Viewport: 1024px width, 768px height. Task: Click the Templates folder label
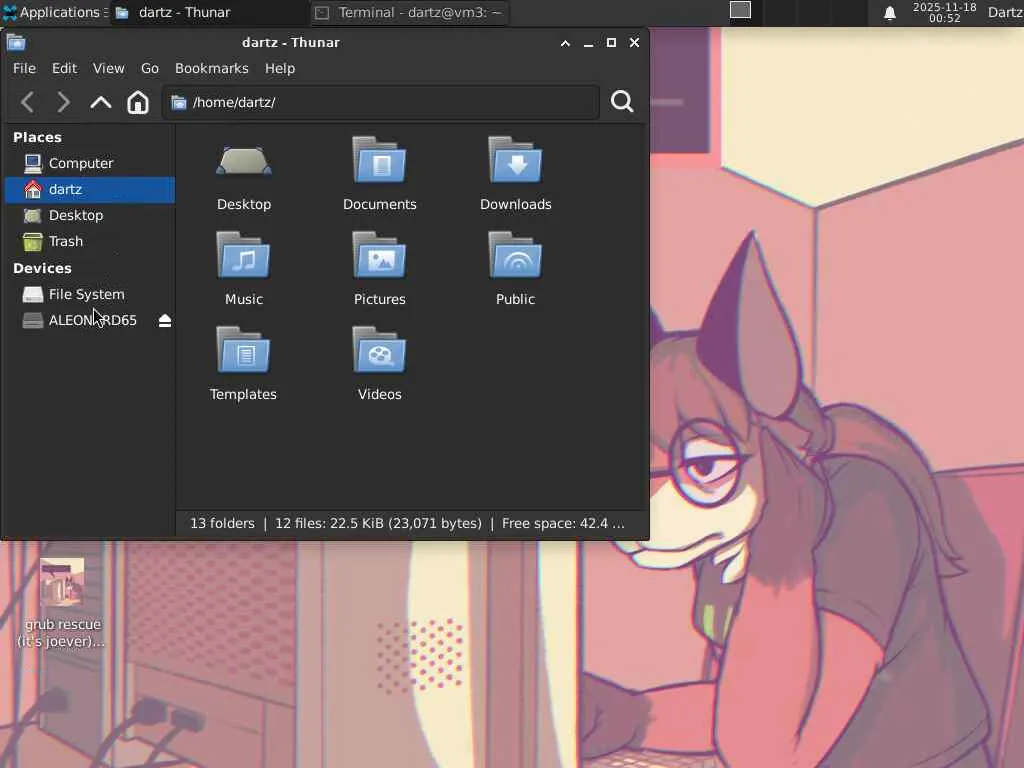tap(243, 394)
